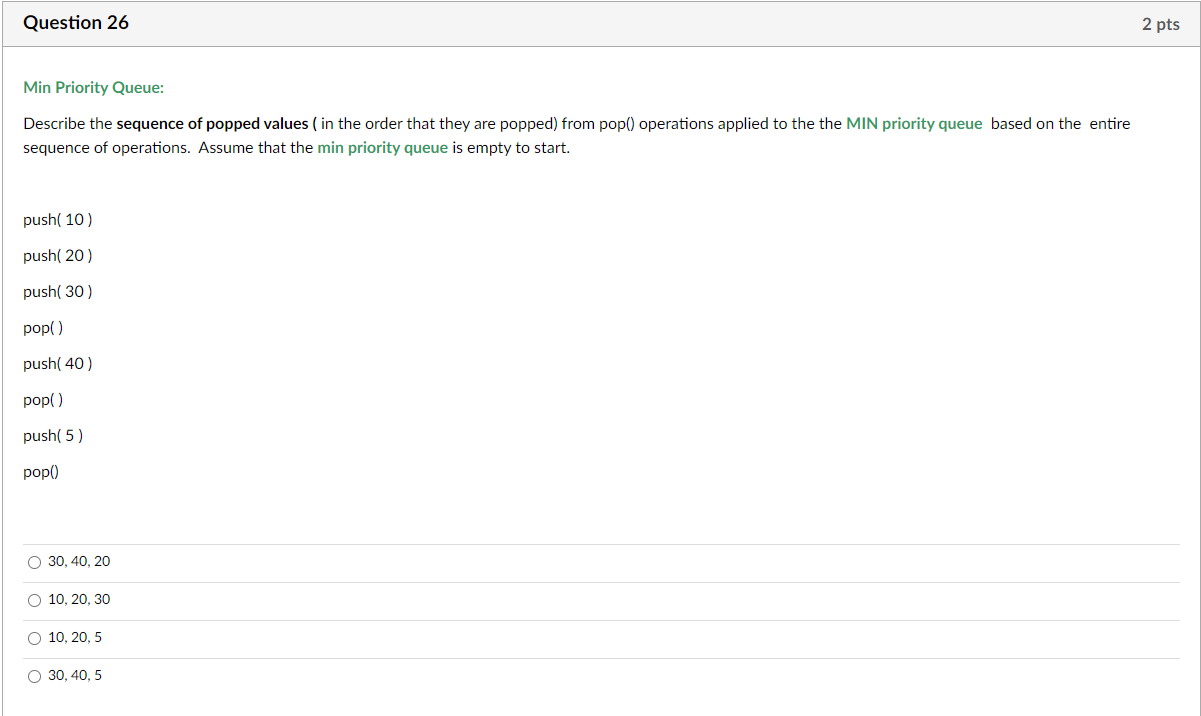Click the "push( 30 )" line
The height and width of the screenshot is (716, 1201).
(x=57, y=291)
